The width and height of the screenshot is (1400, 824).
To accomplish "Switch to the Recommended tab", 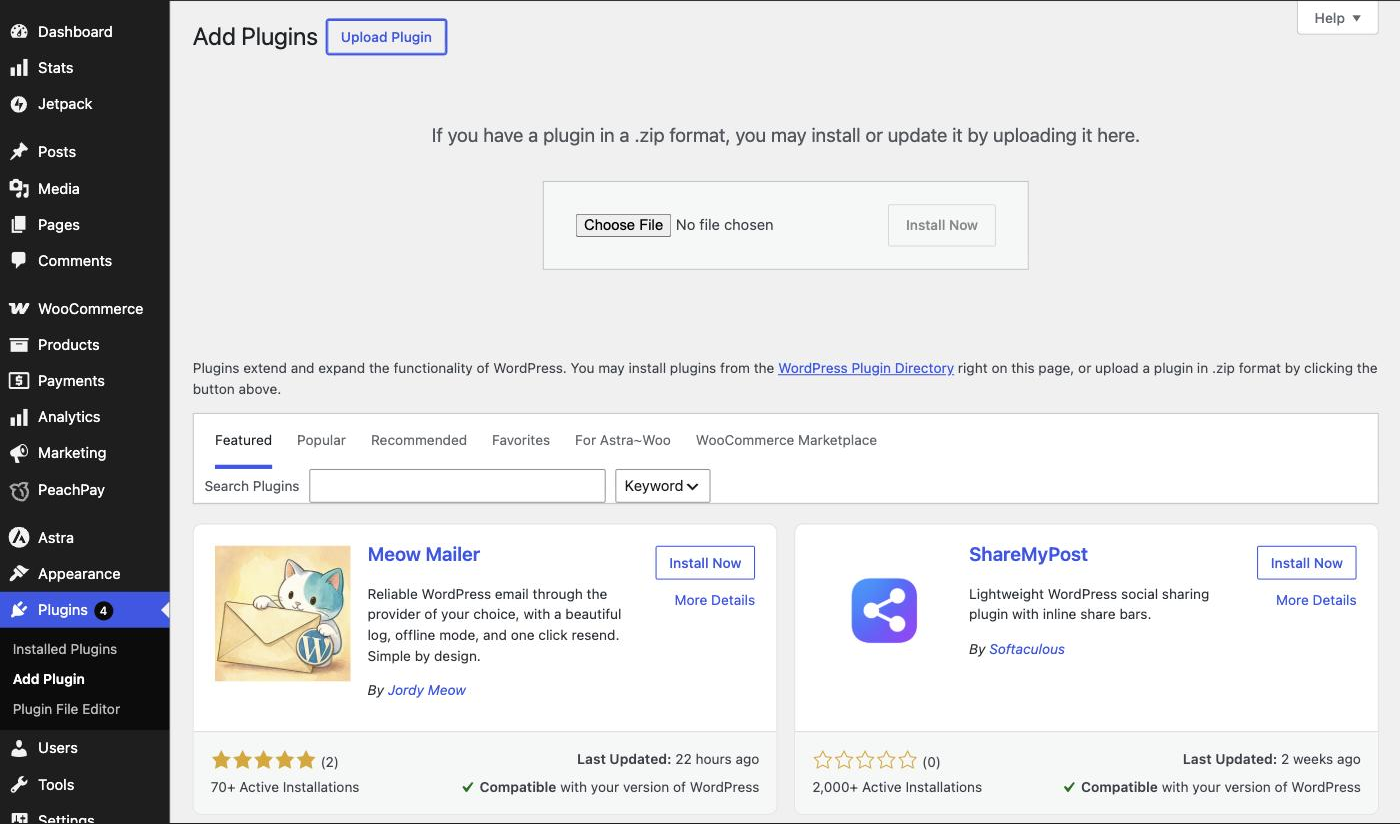I will coord(419,440).
